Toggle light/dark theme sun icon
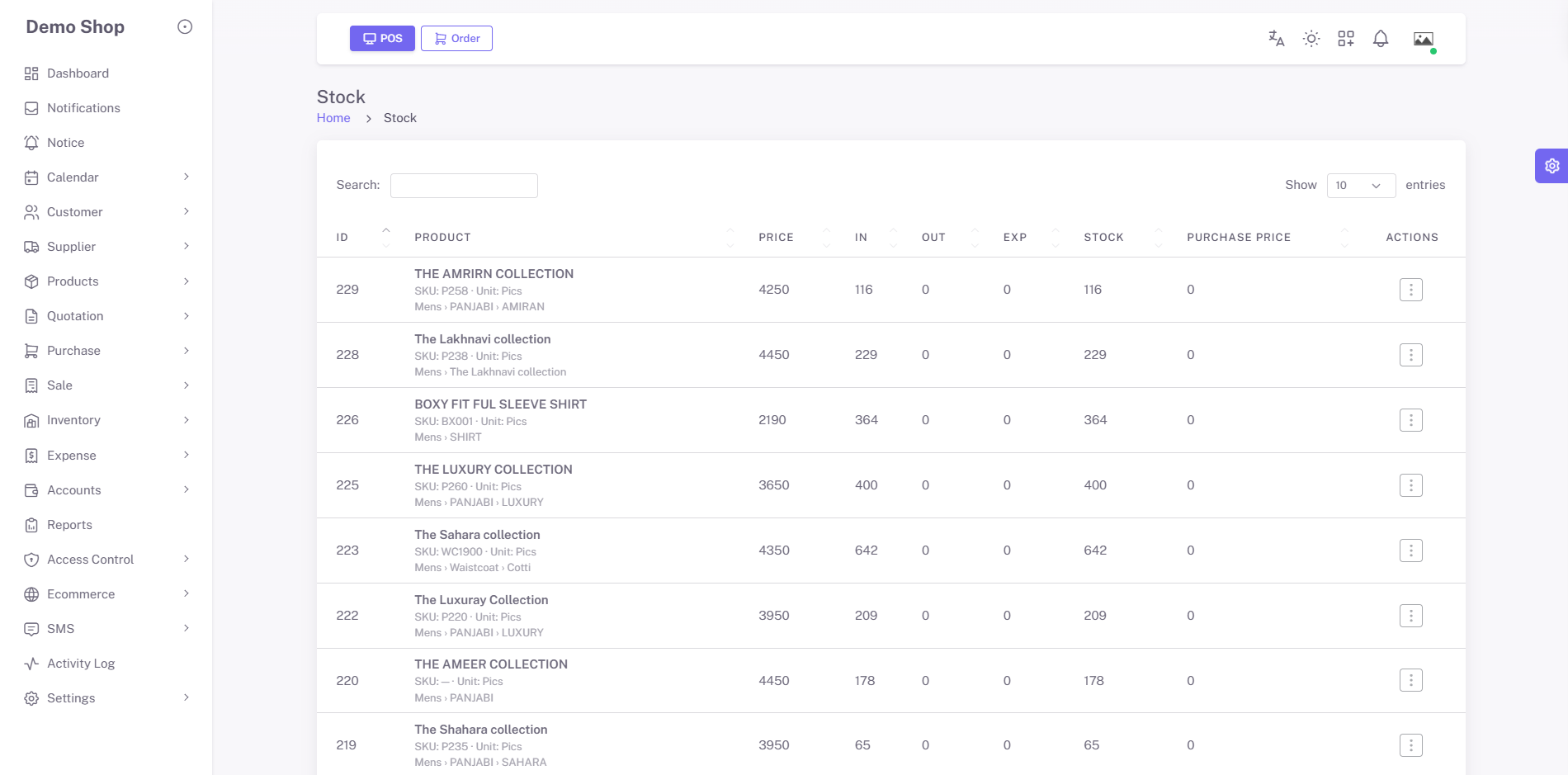Screen dimensions: 1568x775 click(1311, 38)
